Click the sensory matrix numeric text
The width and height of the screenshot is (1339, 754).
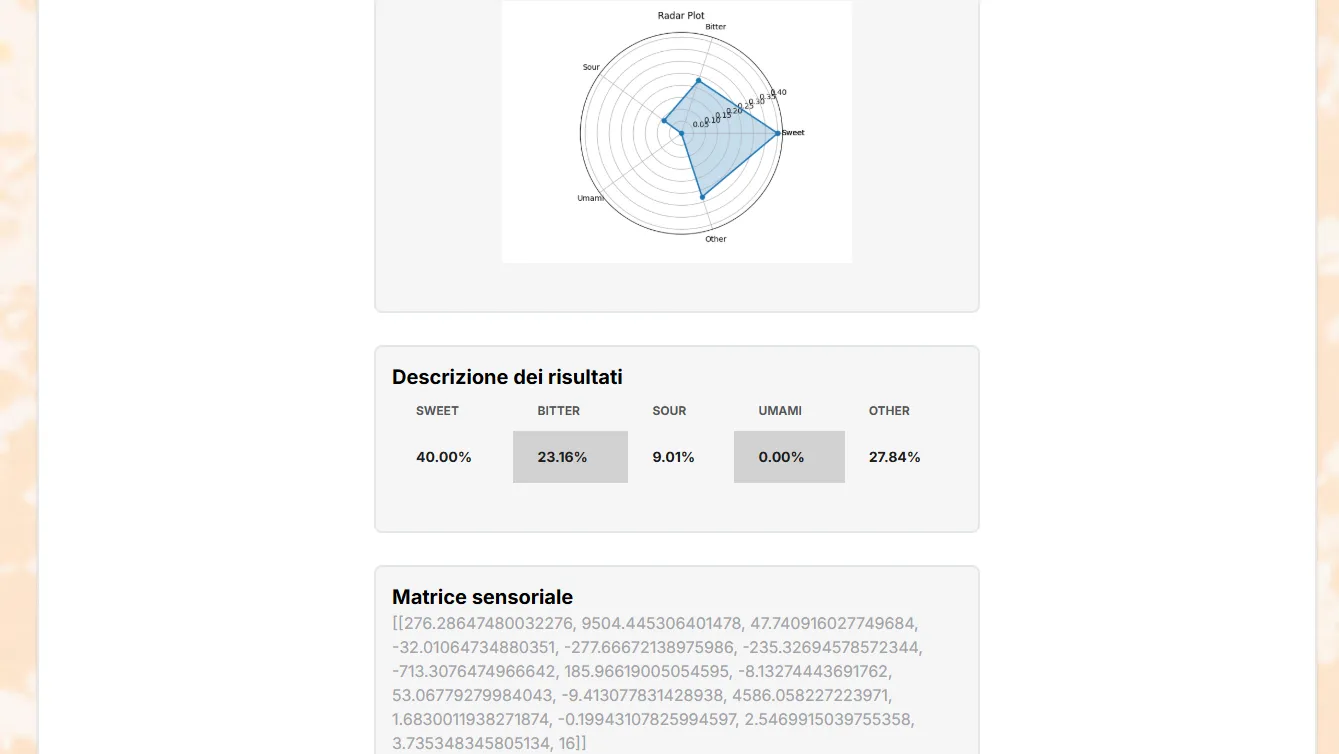tap(657, 683)
